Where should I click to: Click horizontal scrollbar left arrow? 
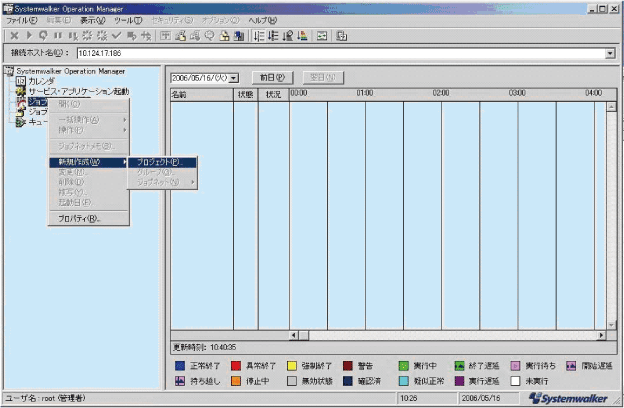pos(294,335)
